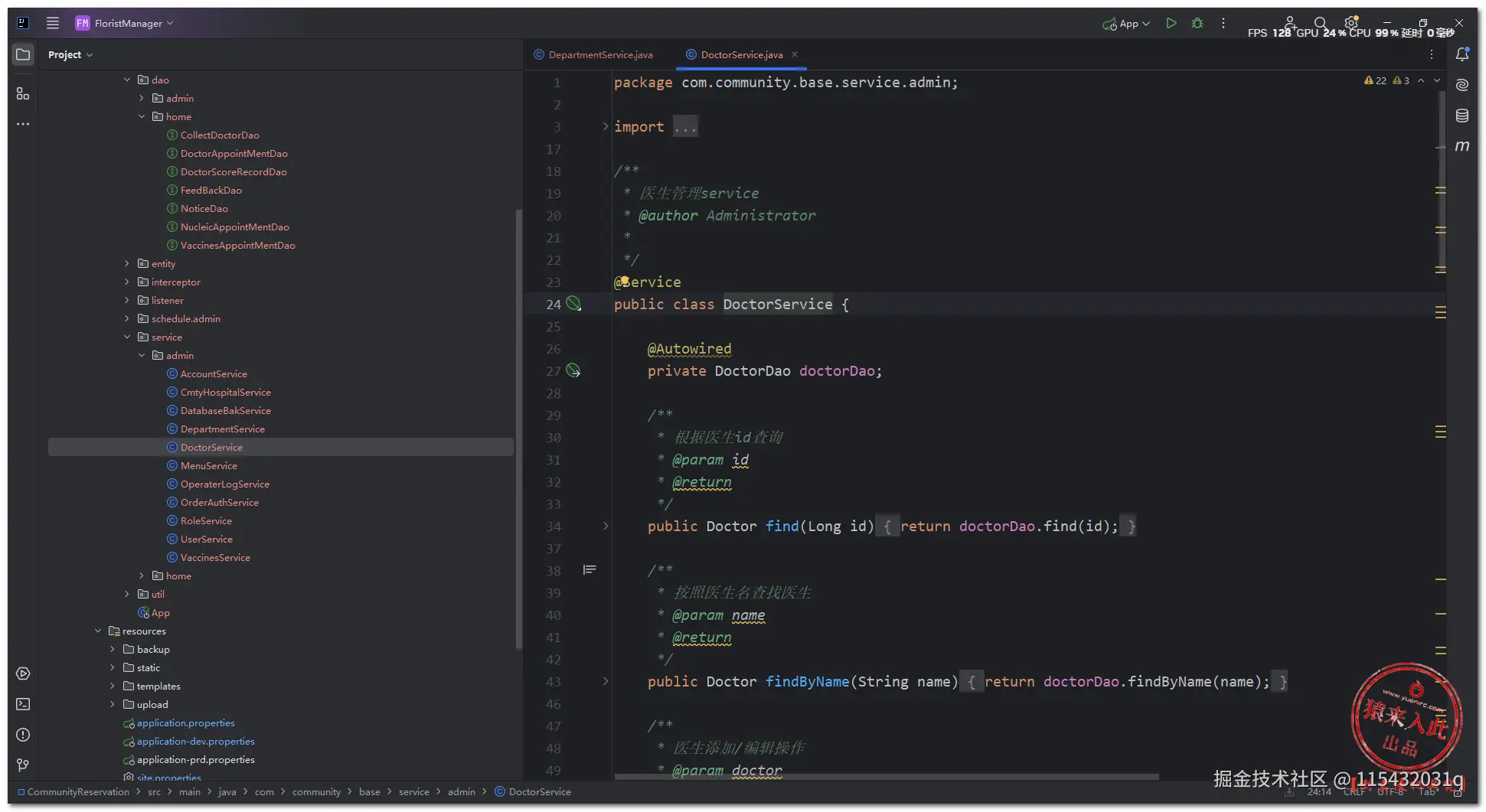The image size is (1486, 812).
Task: Start debugging with the Debug bug icon
Action: pos(1197,23)
